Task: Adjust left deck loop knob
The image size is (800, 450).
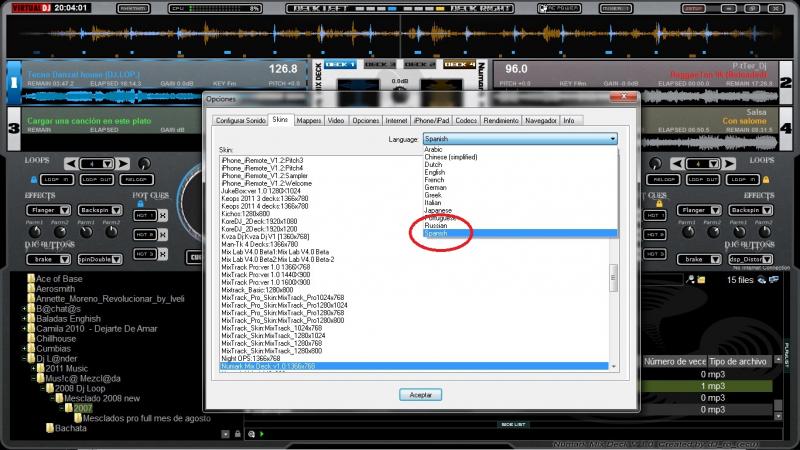Action: pos(144,163)
